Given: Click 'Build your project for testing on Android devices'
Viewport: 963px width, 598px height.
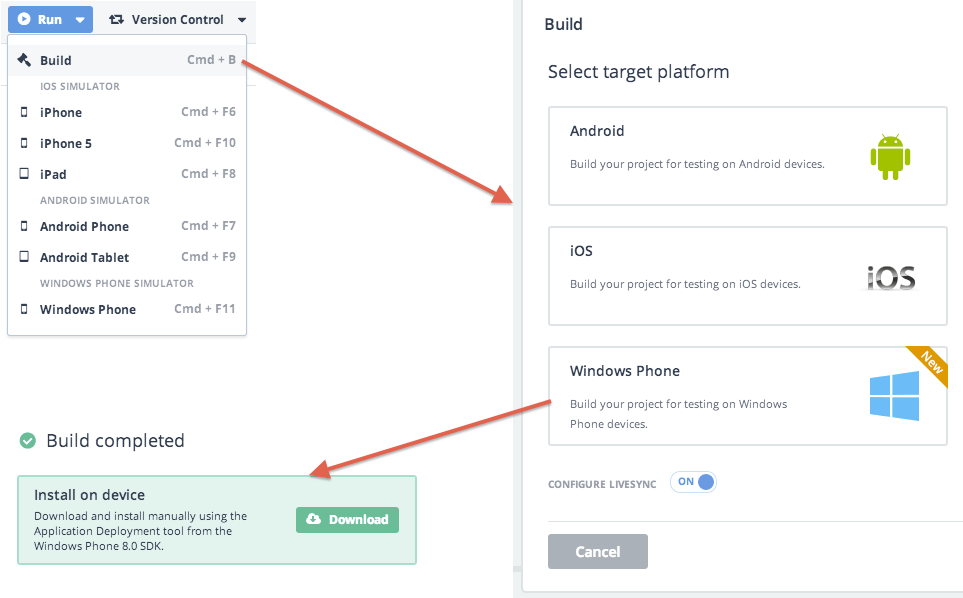Looking at the screenshot, I should (697, 164).
